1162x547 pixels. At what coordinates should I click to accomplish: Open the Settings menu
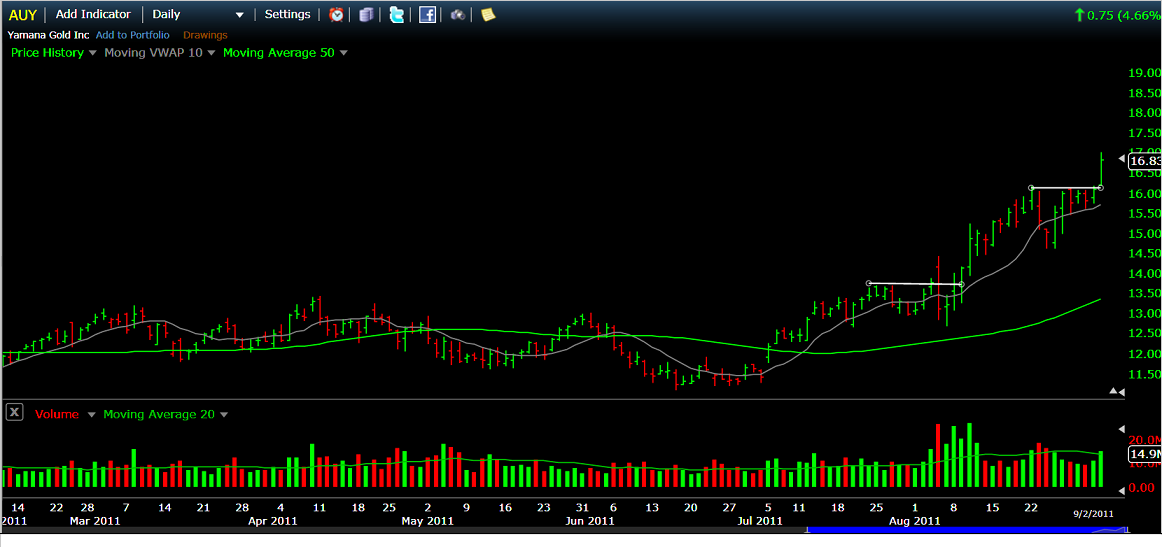point(287,15)
